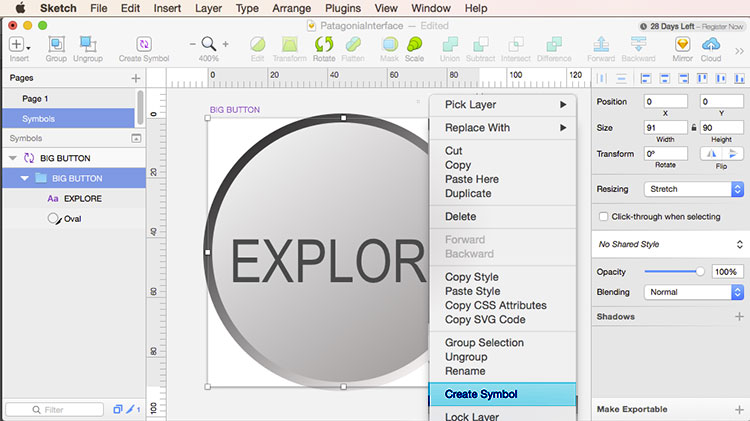This screenshot has width=750, height=421.
Task: Click the Subtract boolean icon
Action: coord(480,44)
